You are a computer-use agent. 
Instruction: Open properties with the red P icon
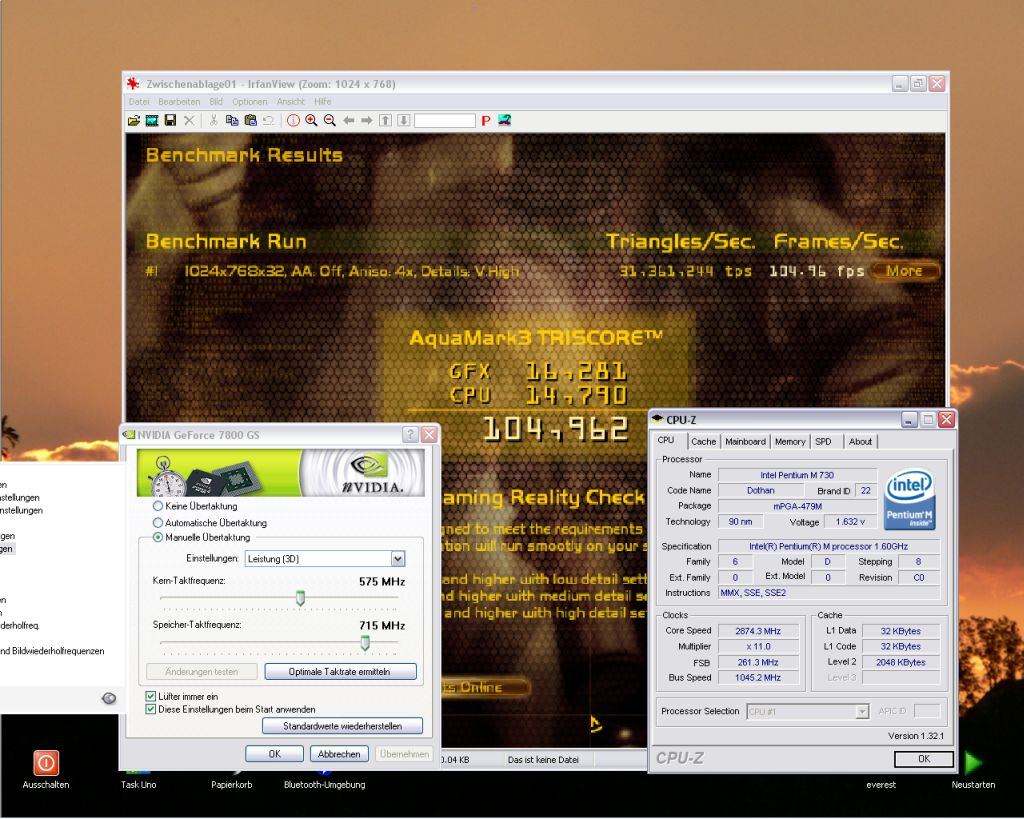coord(485,121)
